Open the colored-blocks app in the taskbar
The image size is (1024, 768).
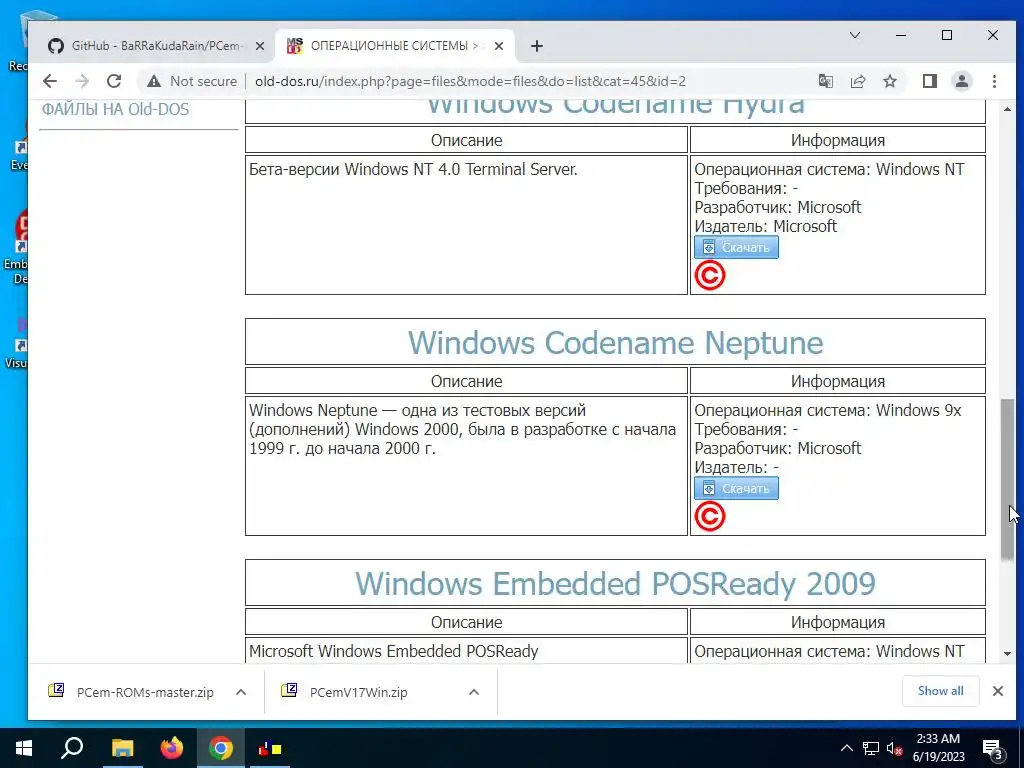click(270, 748)
